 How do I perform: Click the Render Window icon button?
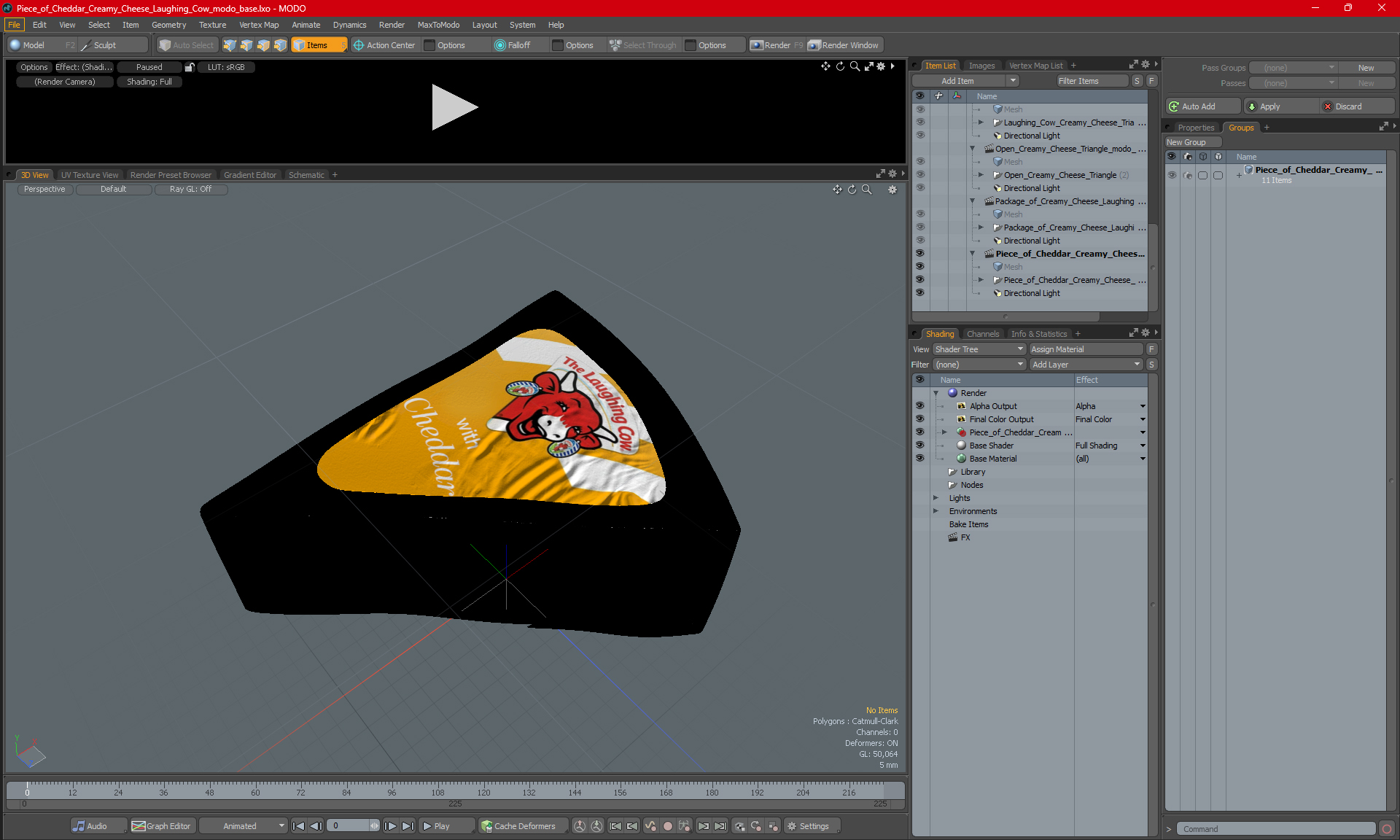tap(814, 45)
